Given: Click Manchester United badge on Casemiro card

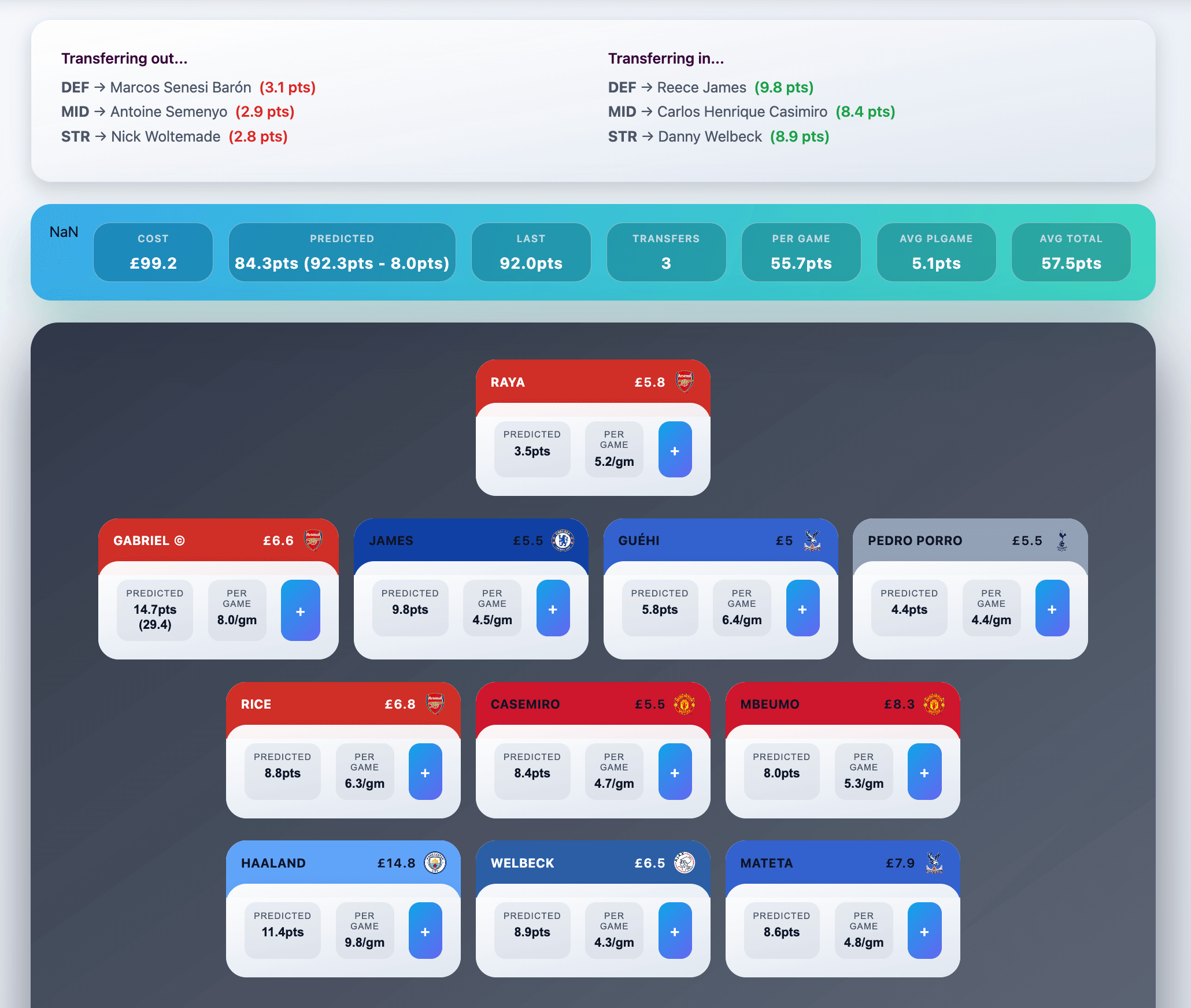Looking at the screenshot, I should coord(685,704).
